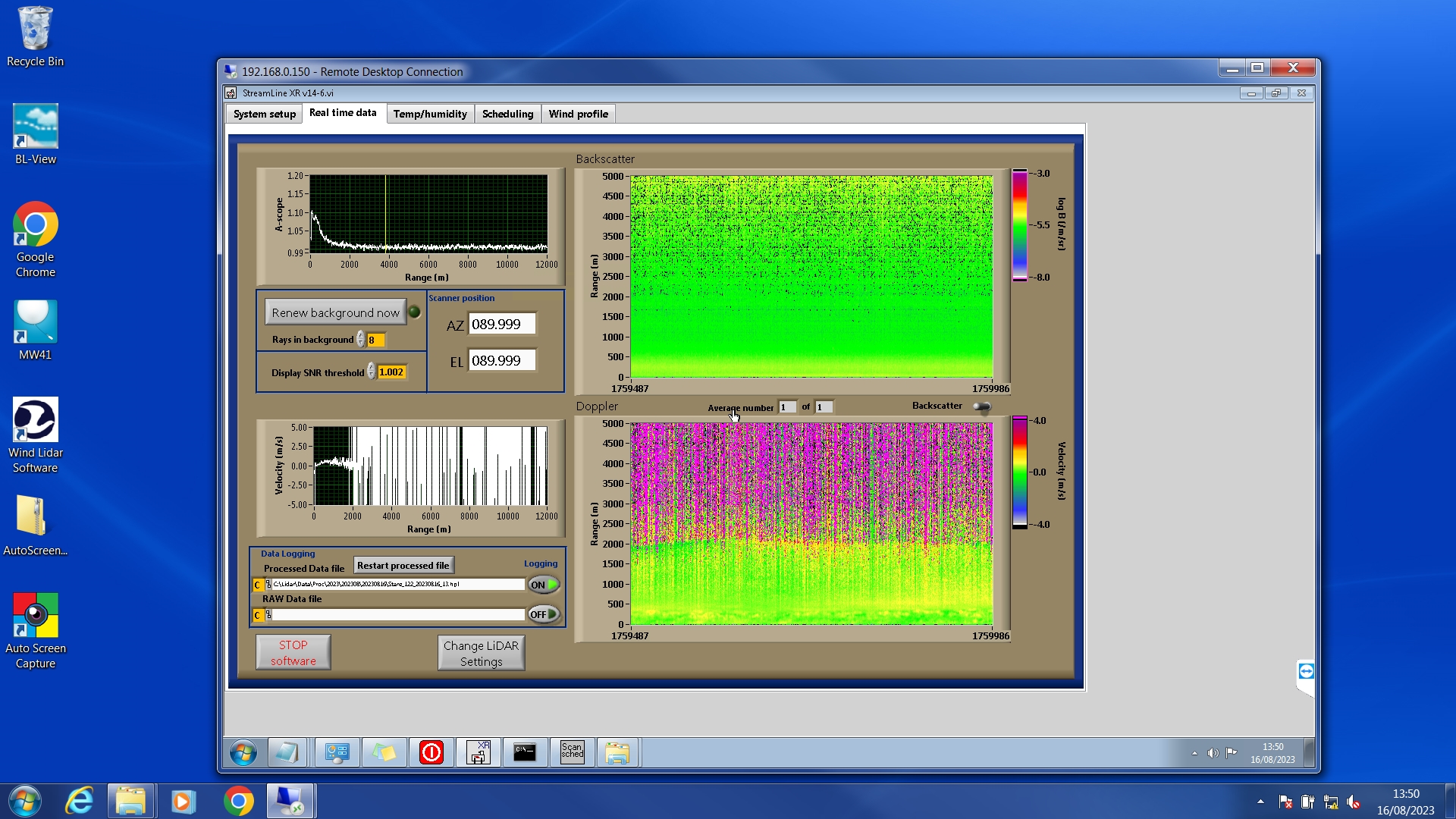Open the command prompt taskbar icon
Image resolution: width=1456 pixels, height=819 pixels.
[525, 752]
